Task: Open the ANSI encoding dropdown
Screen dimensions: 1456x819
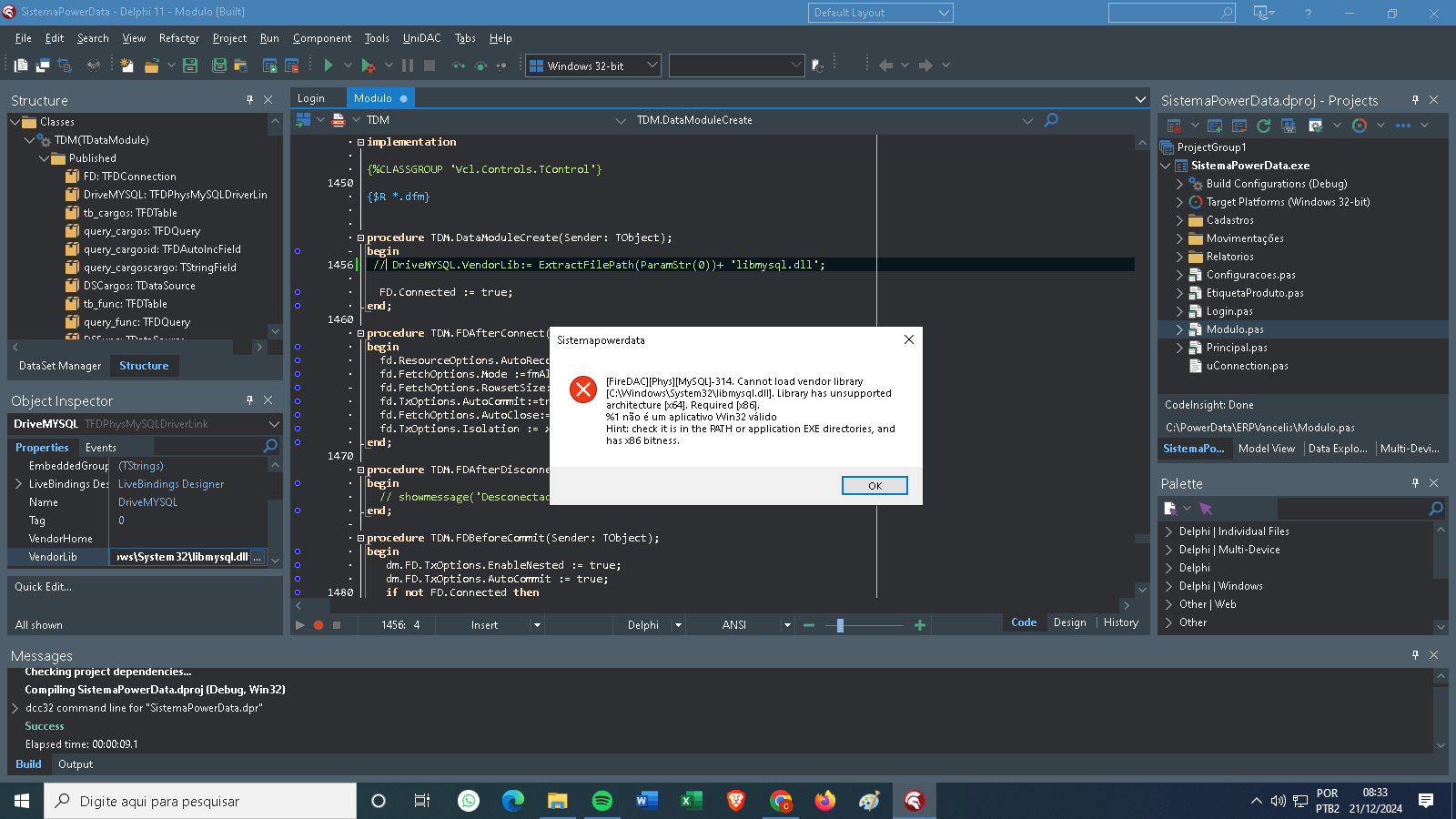Action: click(787, 625)
